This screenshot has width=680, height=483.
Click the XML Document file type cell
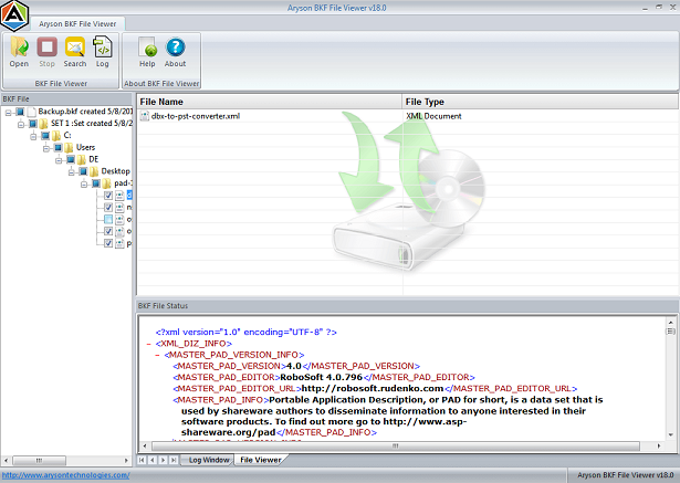(434, 116)
